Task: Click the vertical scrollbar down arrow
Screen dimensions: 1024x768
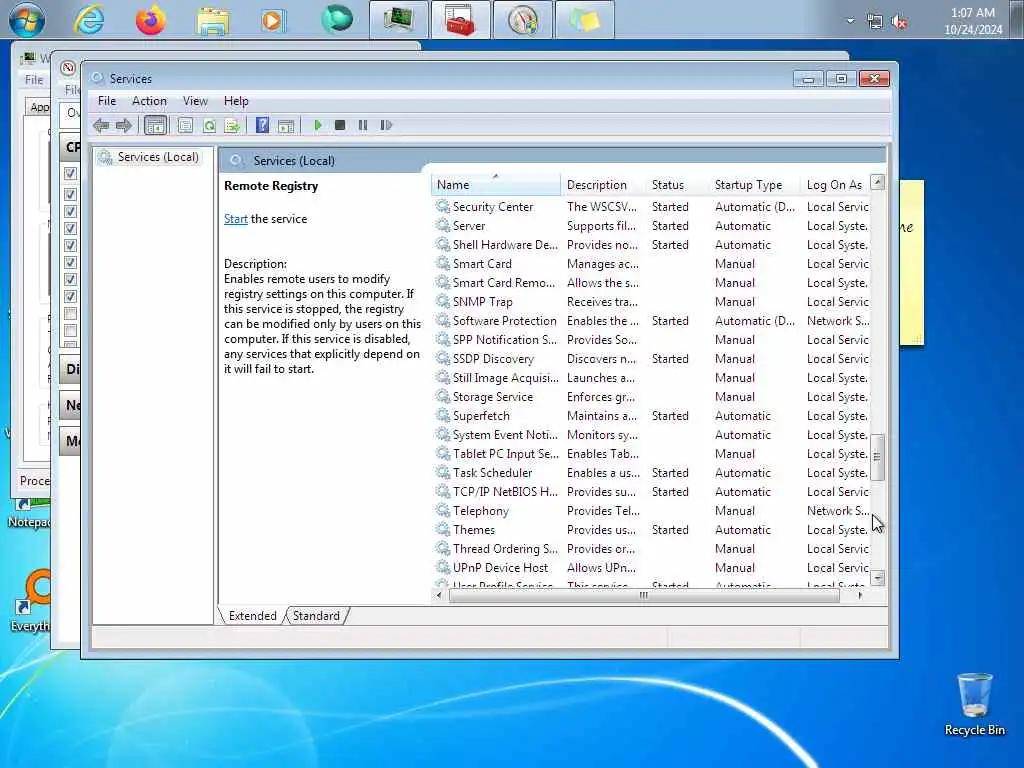Action: click(x=878, y=578)
